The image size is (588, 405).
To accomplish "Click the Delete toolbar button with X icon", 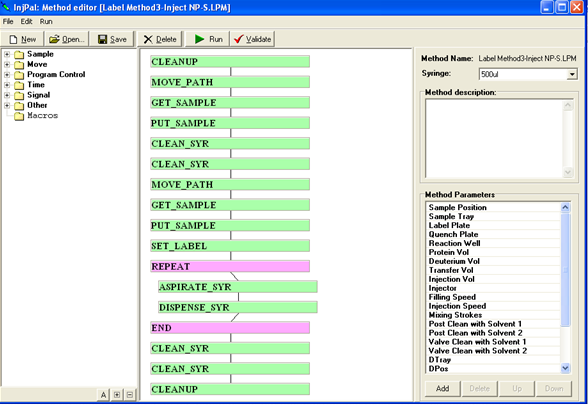I will (x=160, y=39).
